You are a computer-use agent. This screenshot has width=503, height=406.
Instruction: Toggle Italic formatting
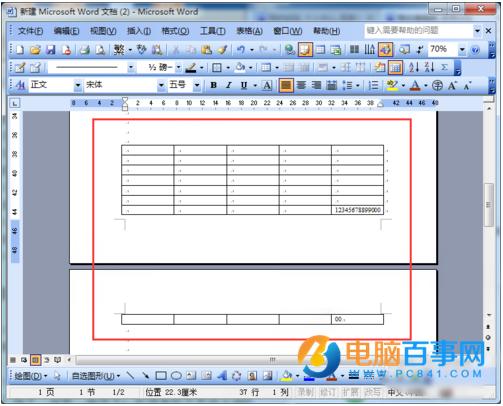tap(229, 85)
